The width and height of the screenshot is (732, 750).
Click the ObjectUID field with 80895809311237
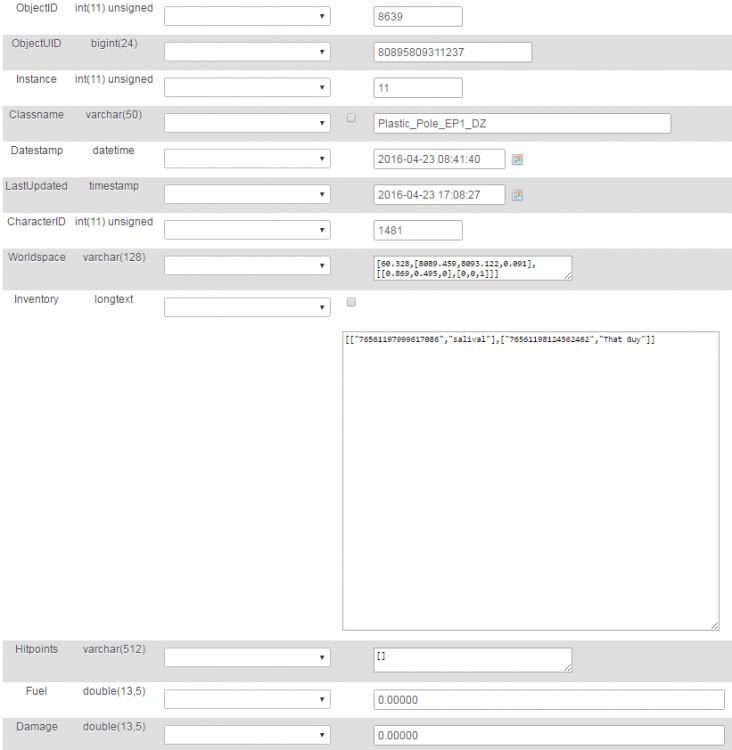pos(451,52)
